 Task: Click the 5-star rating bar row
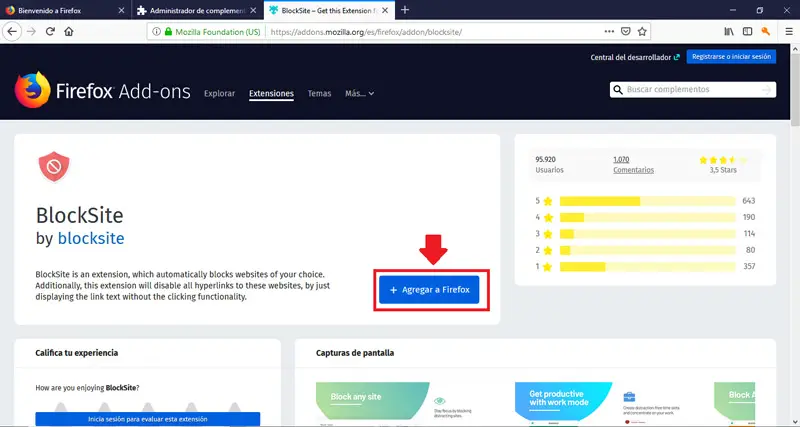tap(645, 201)
